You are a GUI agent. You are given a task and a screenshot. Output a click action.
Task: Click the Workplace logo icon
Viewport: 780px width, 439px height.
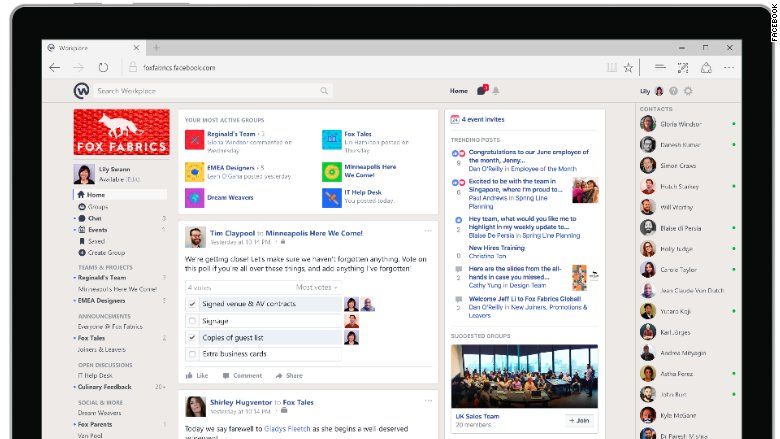[81, 91]
